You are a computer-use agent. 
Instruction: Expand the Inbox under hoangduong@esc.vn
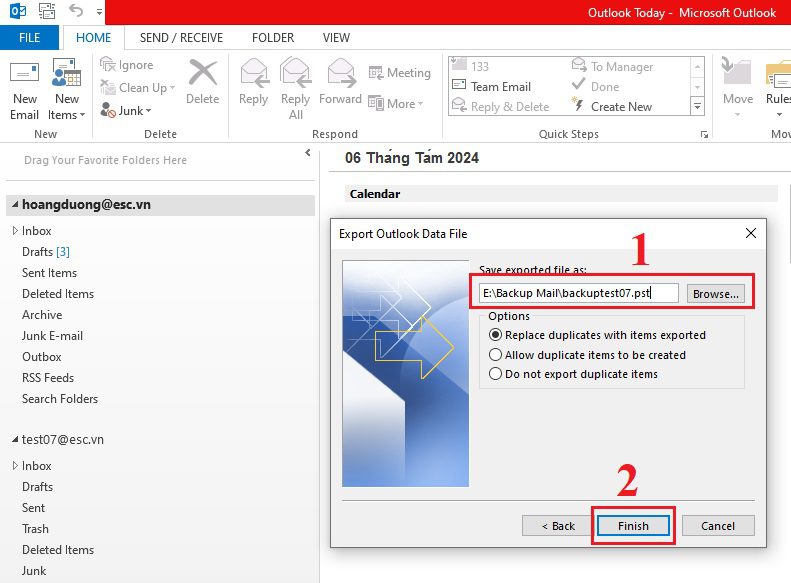(15, 230)
